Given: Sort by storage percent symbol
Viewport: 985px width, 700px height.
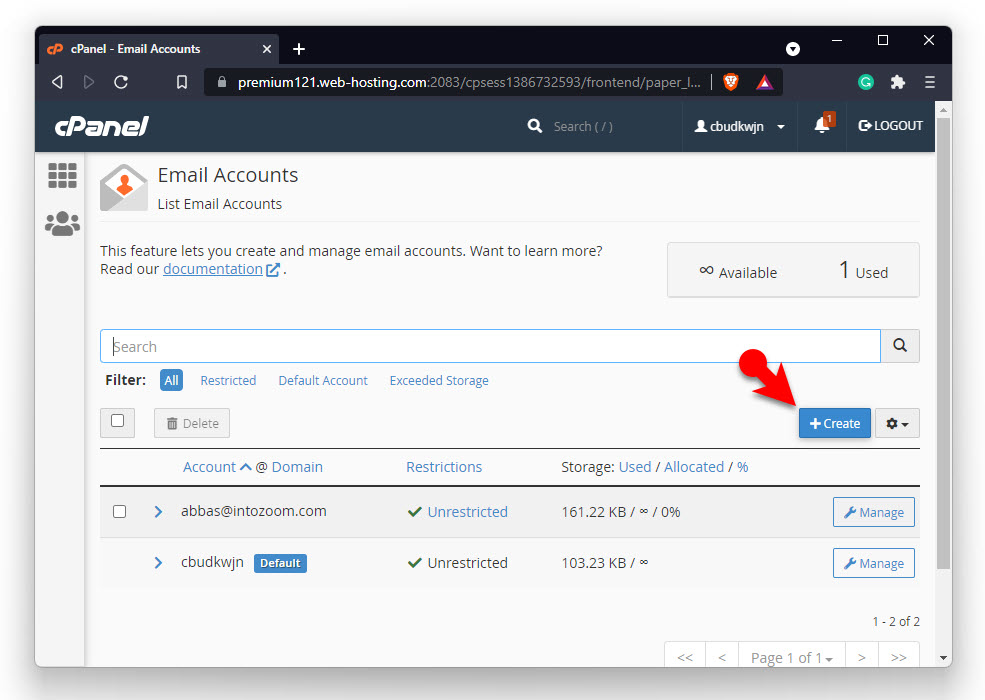Looking at the screenshot, I should (x=743, y=467).
